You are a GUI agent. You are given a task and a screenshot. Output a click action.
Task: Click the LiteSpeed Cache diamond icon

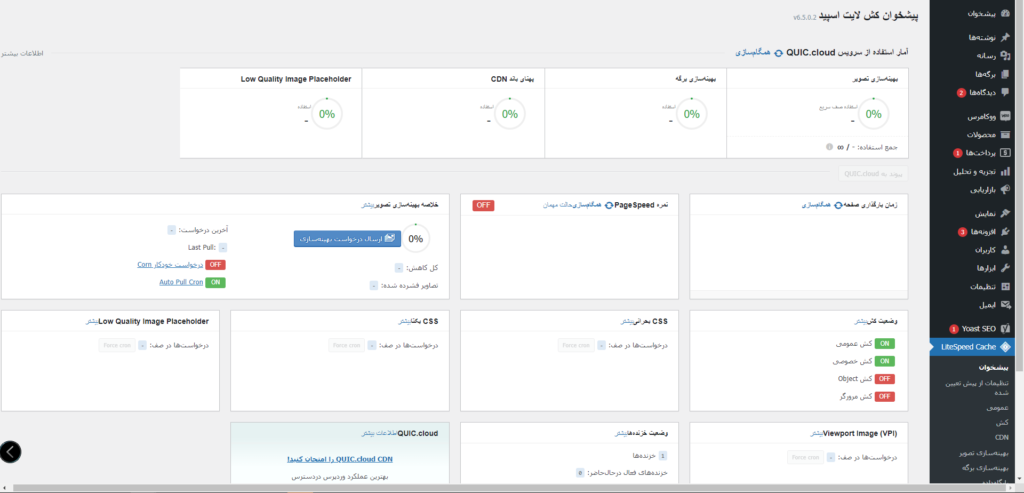pos(1005,347)
